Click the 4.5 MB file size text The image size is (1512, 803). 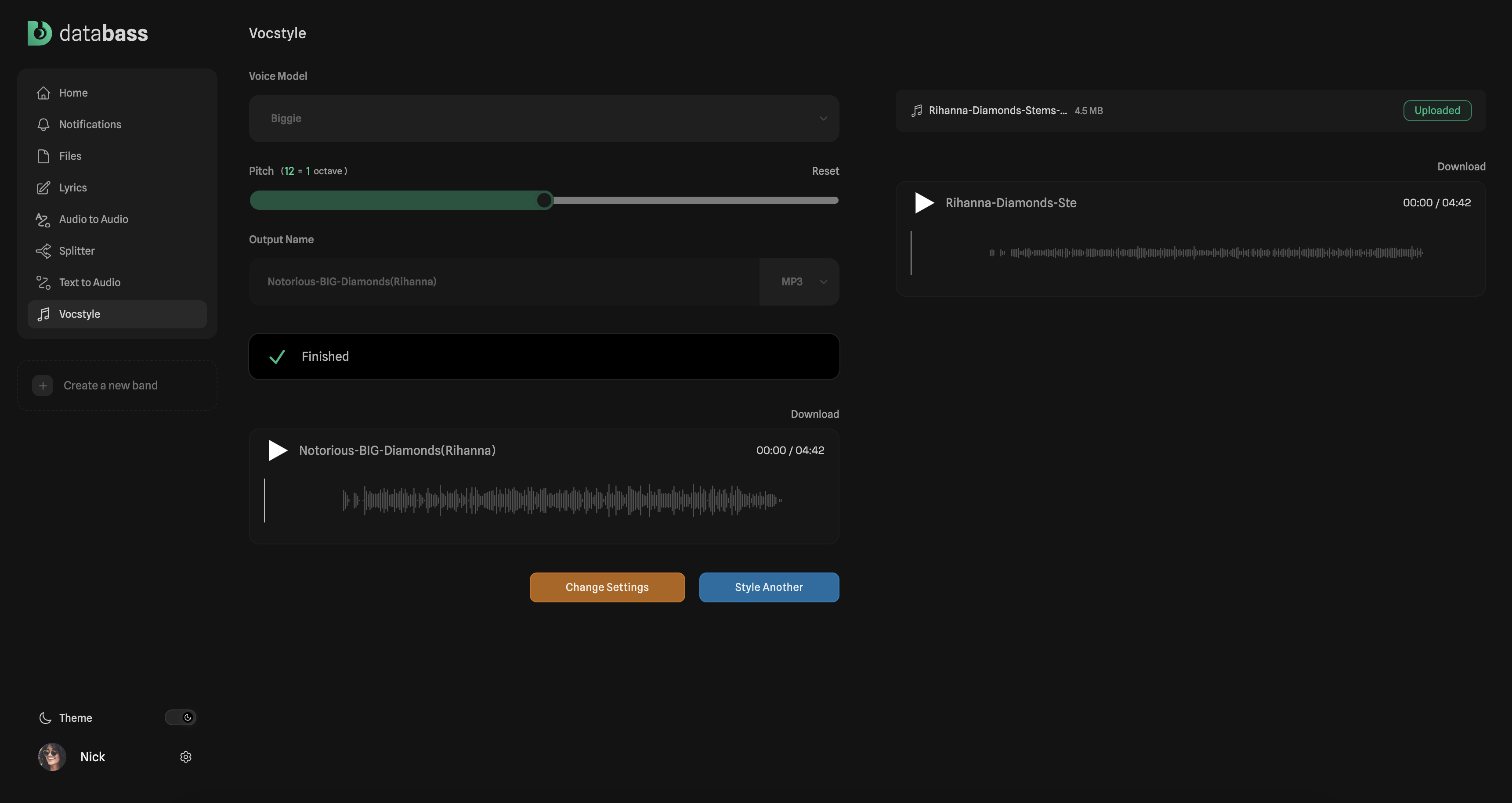coord(1088,111)
